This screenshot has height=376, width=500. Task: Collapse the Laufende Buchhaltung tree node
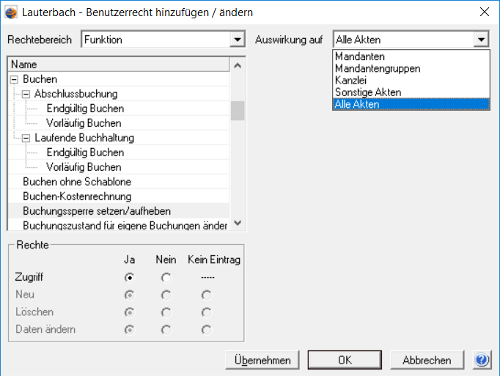(26, 138)
